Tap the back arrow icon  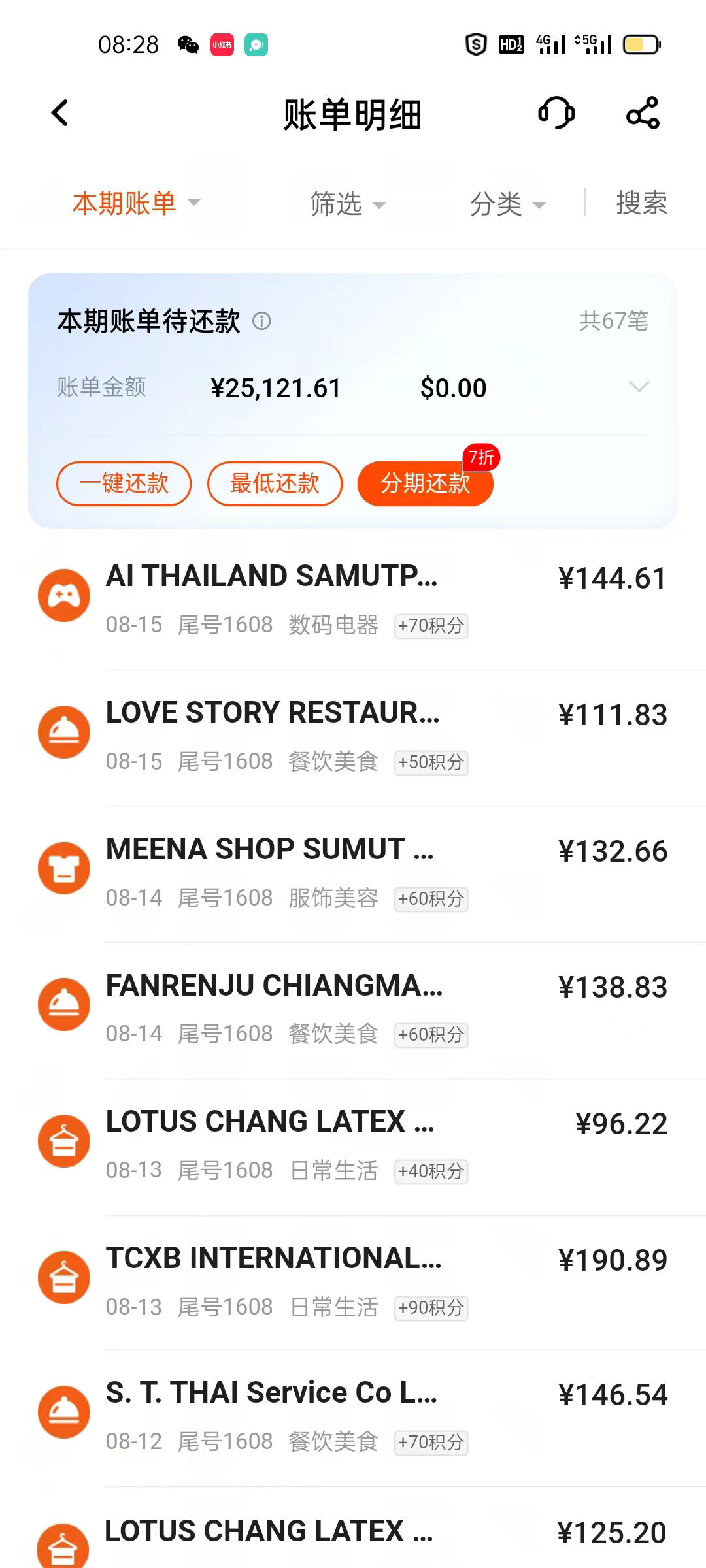tap(59, 113)
